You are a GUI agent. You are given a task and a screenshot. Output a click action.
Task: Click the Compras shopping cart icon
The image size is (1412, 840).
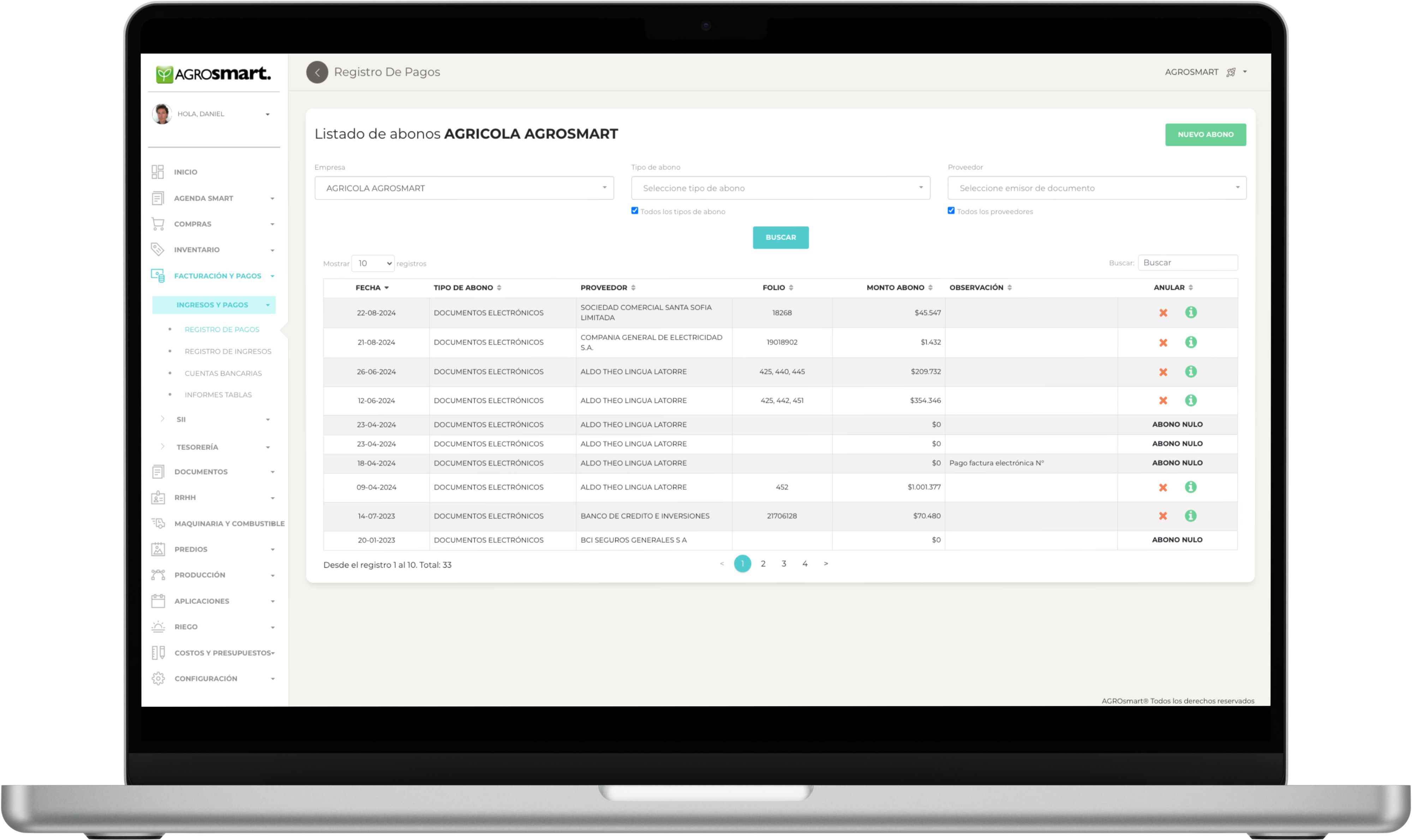158,224
